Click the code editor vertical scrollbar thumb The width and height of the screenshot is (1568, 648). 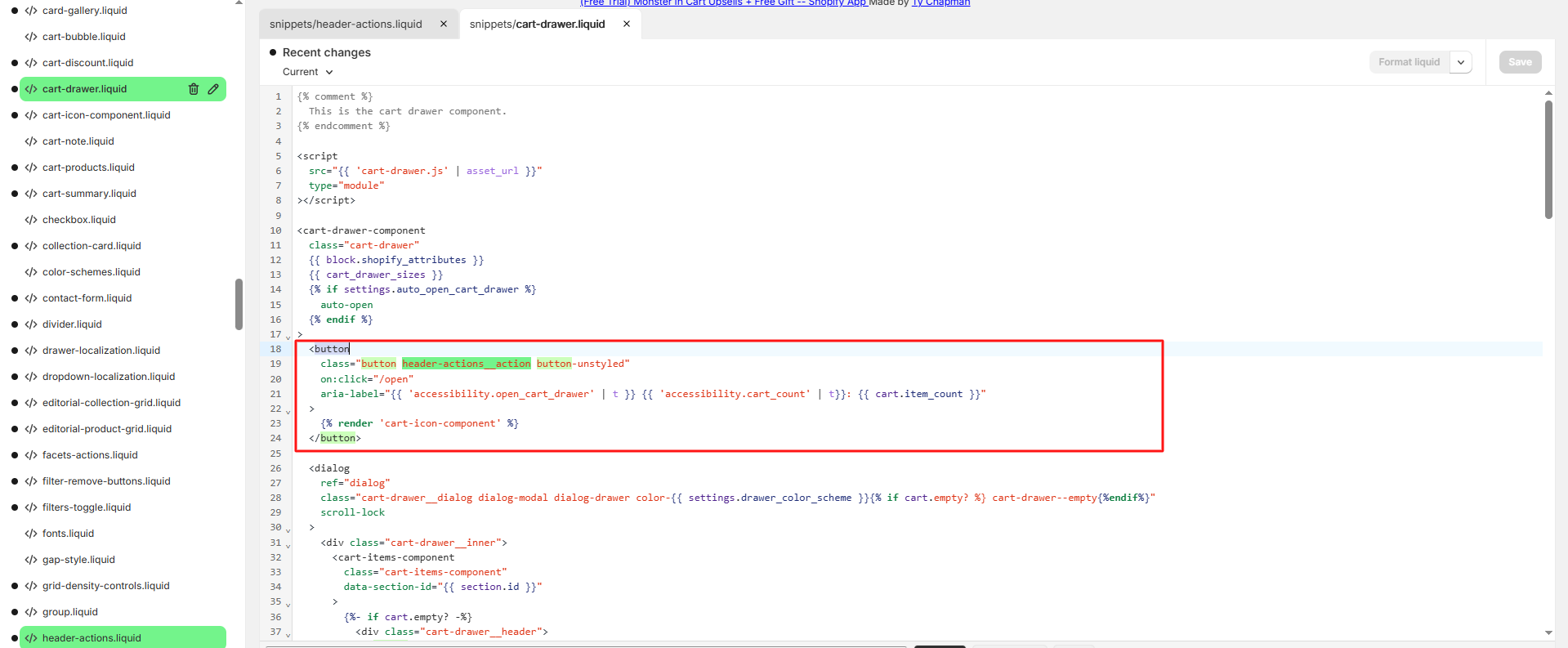pyautogui.click(x=1548, y=159)
